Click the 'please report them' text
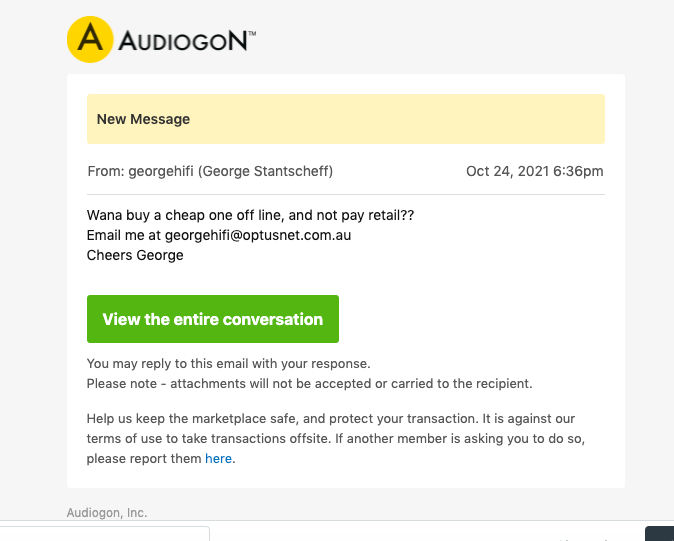This screenshot has width=674, height=541. (x=144, y=458)
